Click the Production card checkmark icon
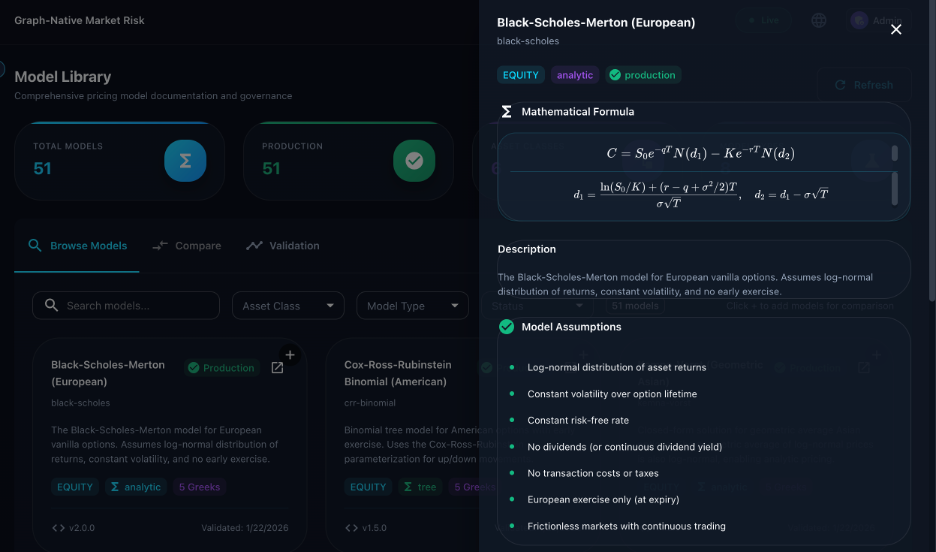The width and height of the screenshot is (936, 552). tap(414, 161)
